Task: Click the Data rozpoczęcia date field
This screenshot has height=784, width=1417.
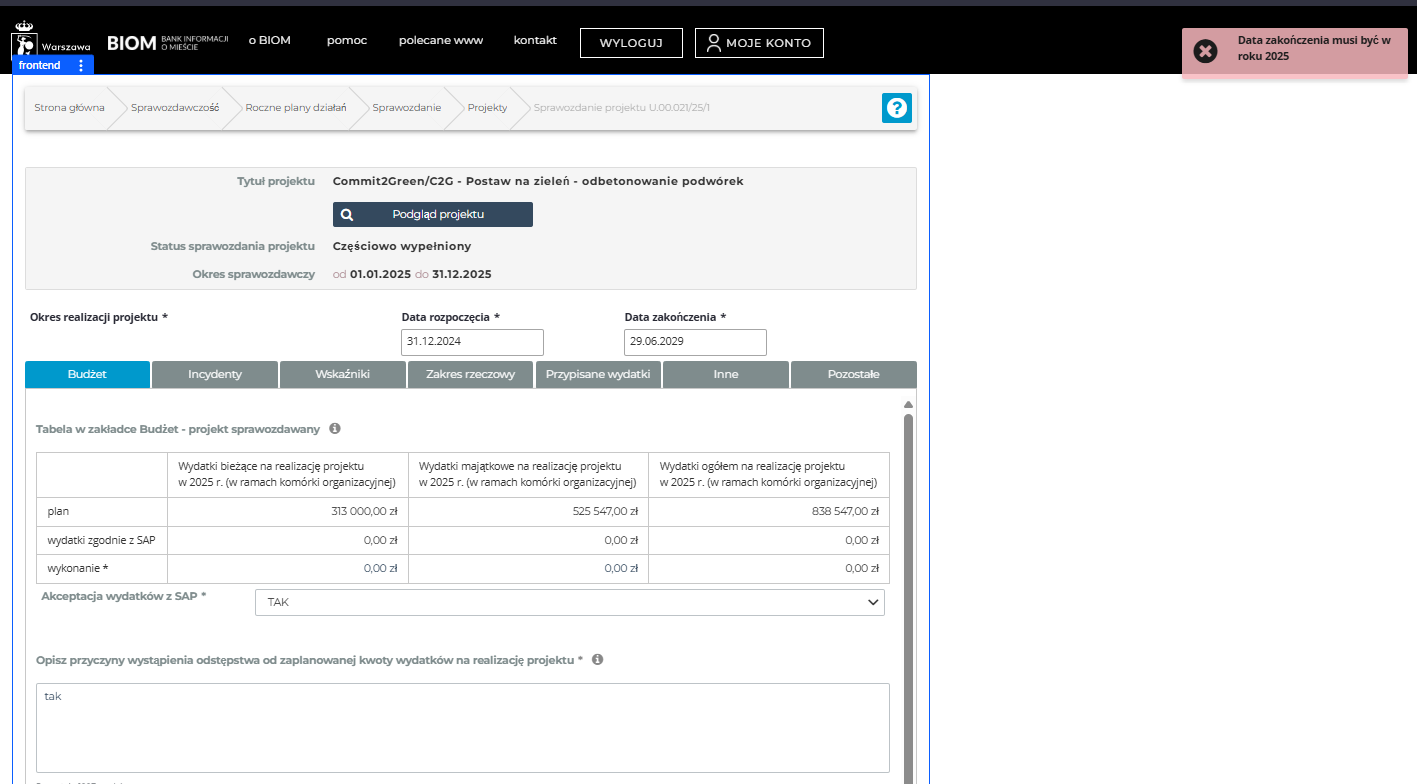Action: tap(472, 342)
